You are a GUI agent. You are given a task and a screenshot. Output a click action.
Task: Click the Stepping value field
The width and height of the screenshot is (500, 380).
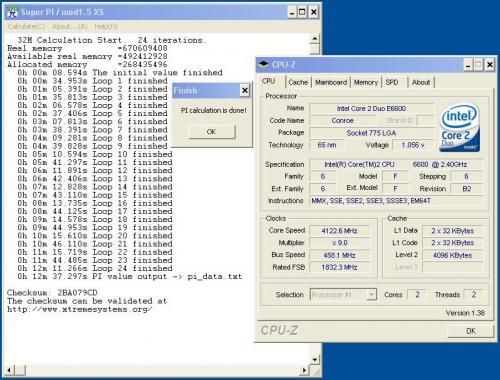[x=467, y=176]
